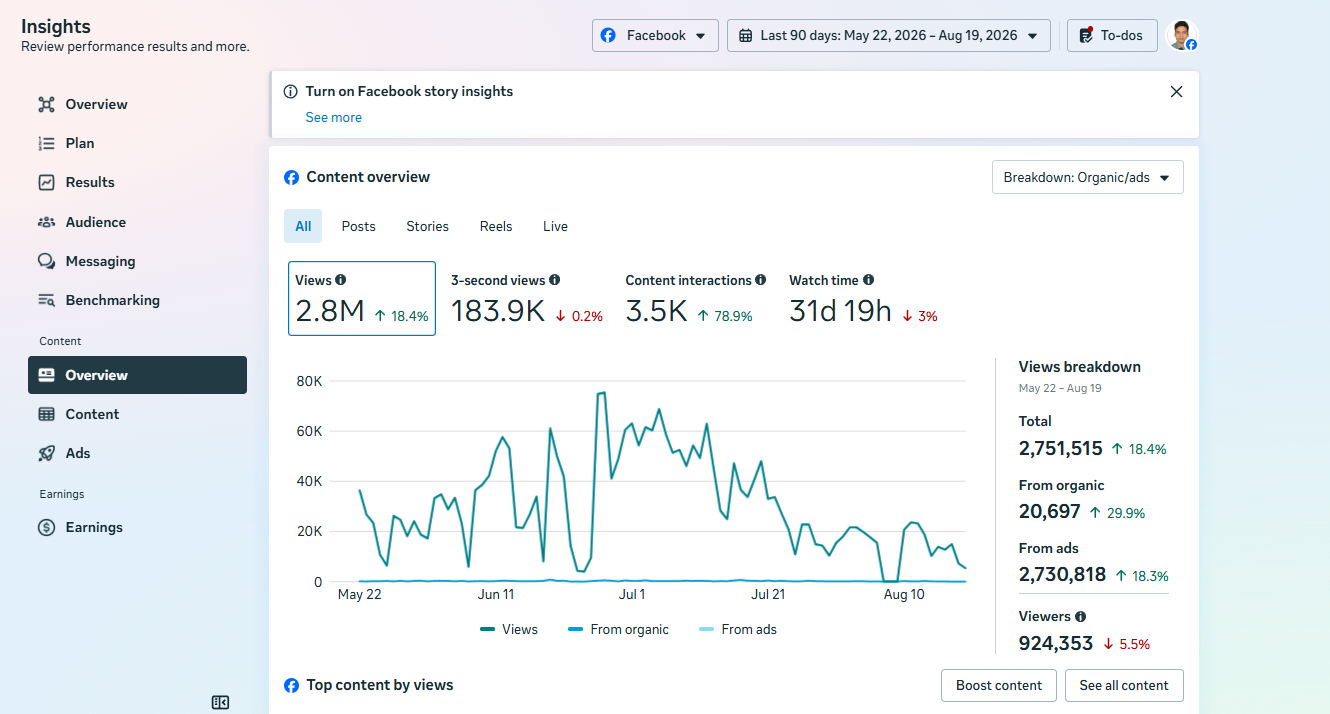
Task: Click the Earnings dollar icon
Action: 46,527
